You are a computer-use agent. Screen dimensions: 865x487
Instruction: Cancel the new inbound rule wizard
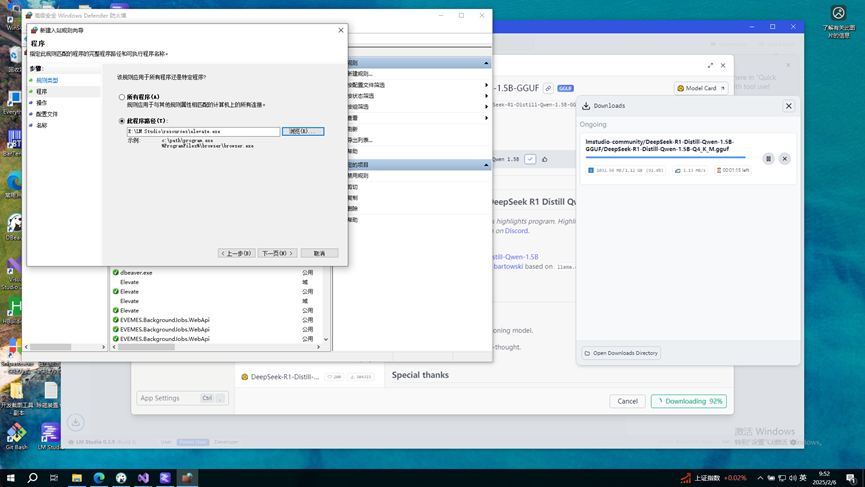[319, 253]
